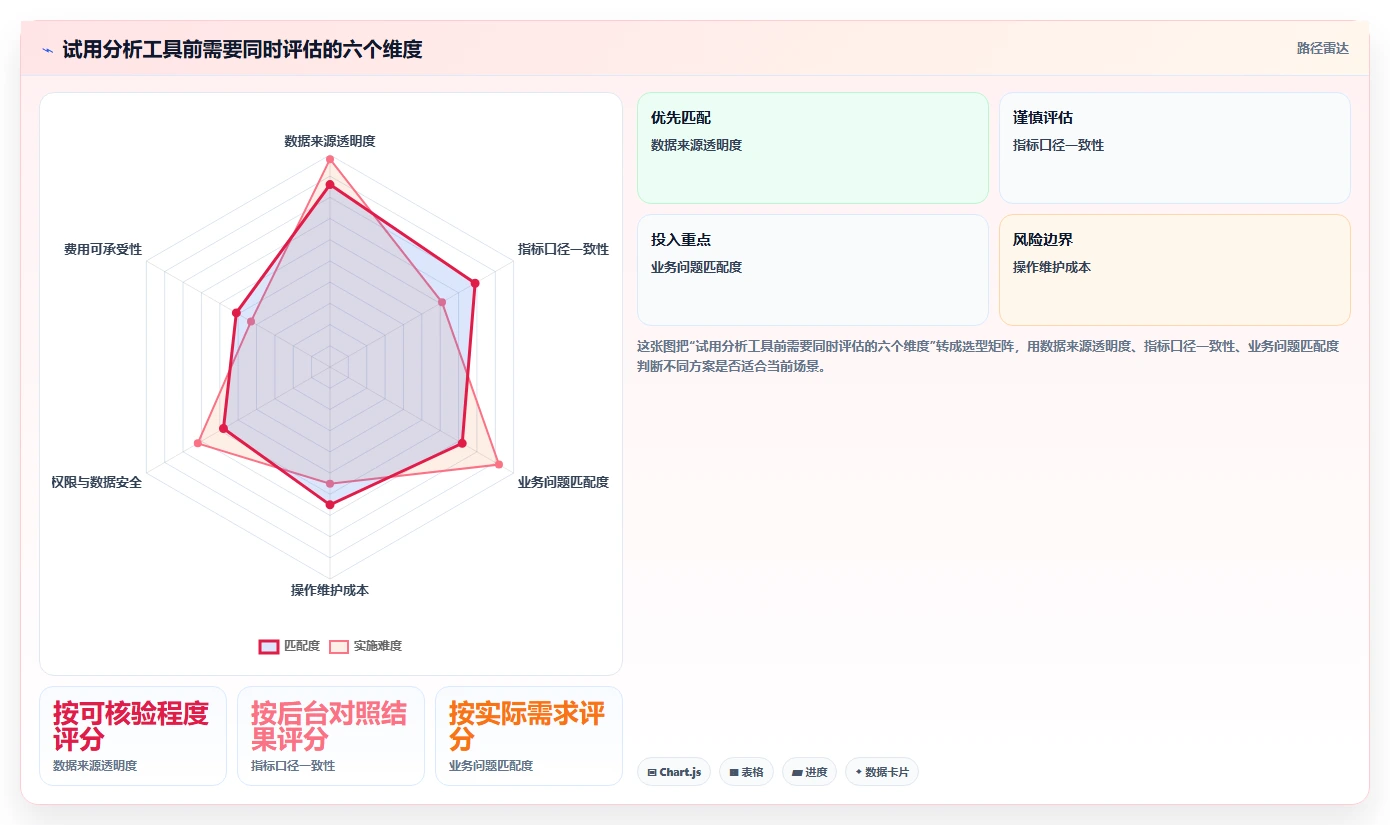Click the 按后台对照结果评分 card
This screenshot has width=1390, height=825.
pyautogui.click(x=331, y=736)
